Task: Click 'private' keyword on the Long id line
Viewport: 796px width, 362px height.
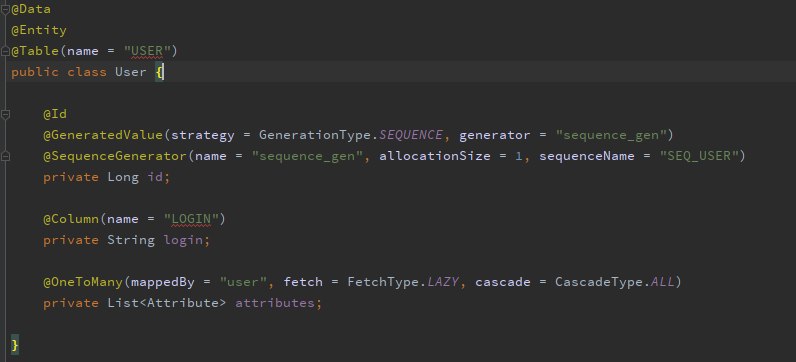Action: pyautogui.click(x=71, y=177)
